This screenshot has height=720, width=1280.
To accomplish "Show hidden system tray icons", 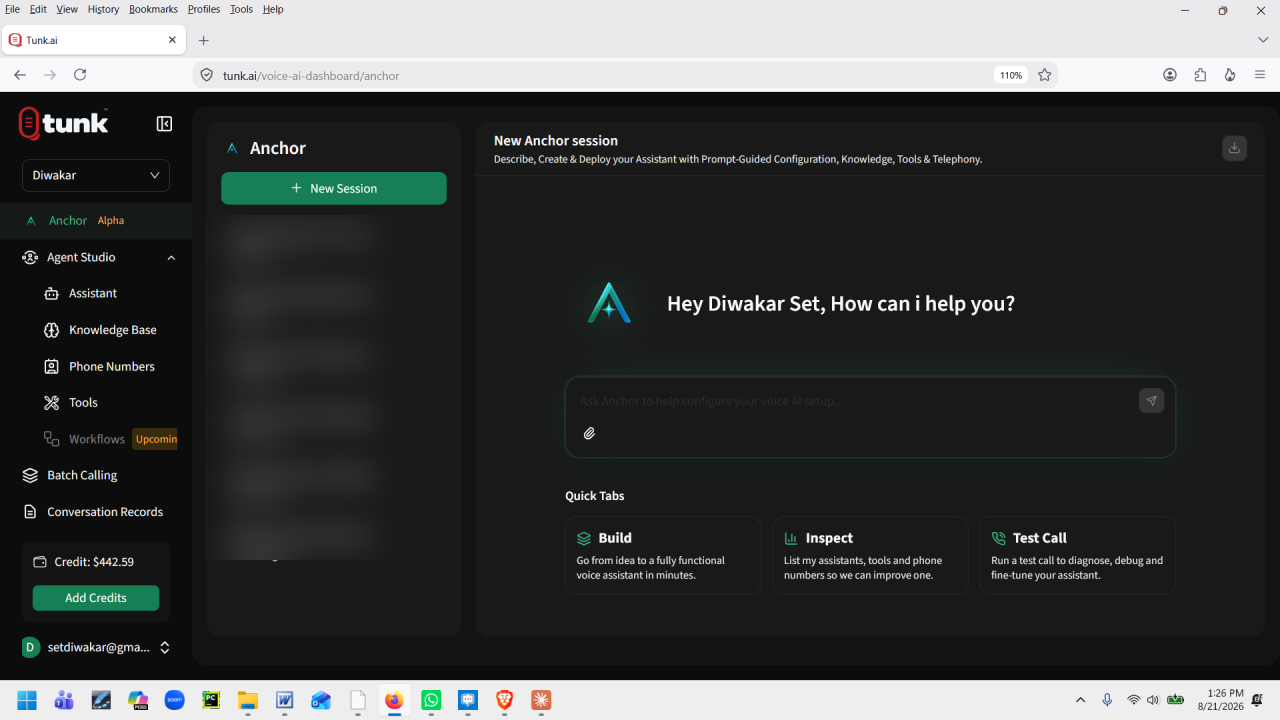I will [x=1080, y=700].
